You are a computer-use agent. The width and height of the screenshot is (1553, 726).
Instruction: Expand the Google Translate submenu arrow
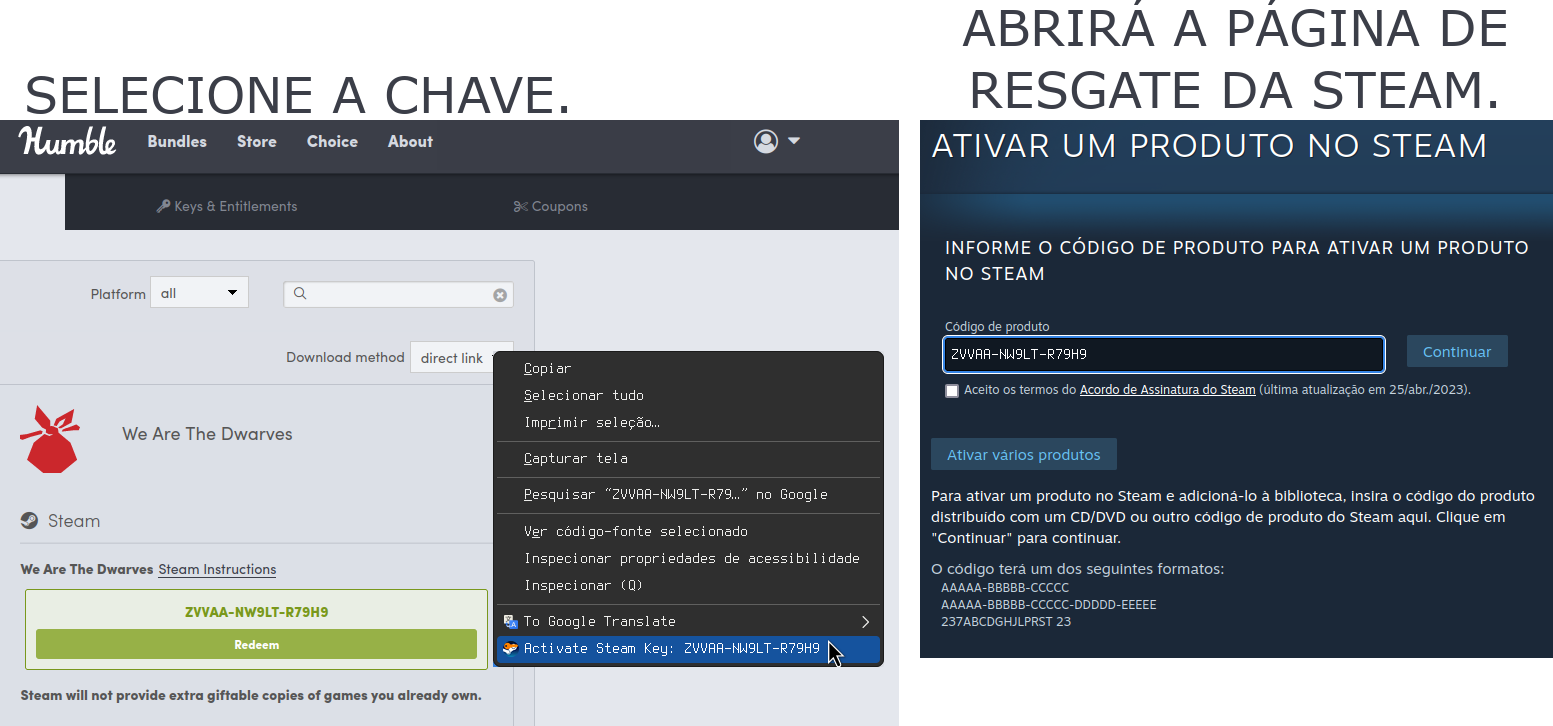[865, 621]
